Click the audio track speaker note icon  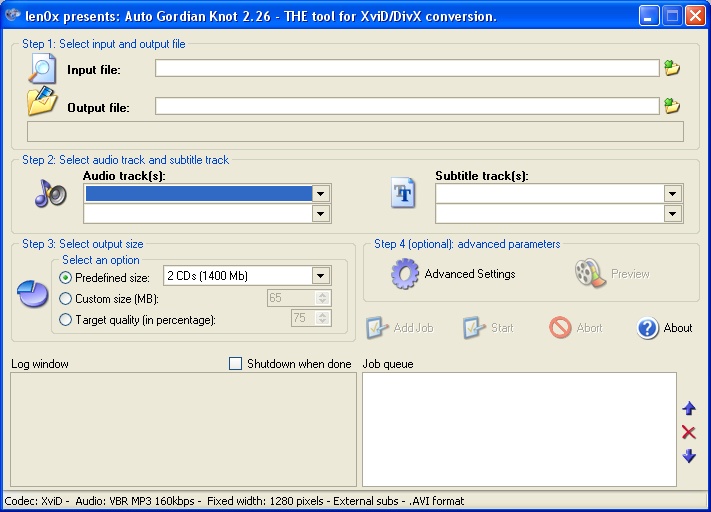(x=50, y=194)
